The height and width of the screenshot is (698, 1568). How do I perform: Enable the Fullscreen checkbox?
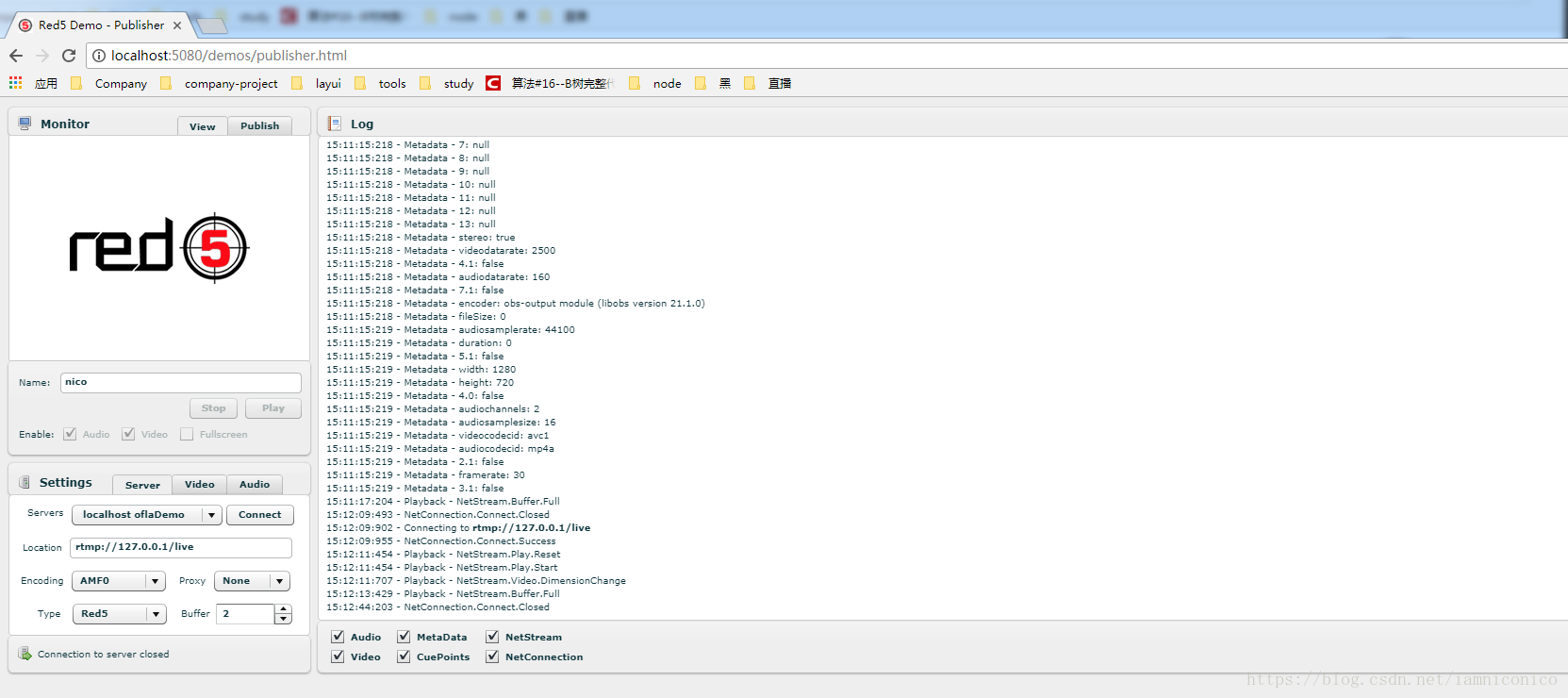pyautogui.click(x=187, y=434)
